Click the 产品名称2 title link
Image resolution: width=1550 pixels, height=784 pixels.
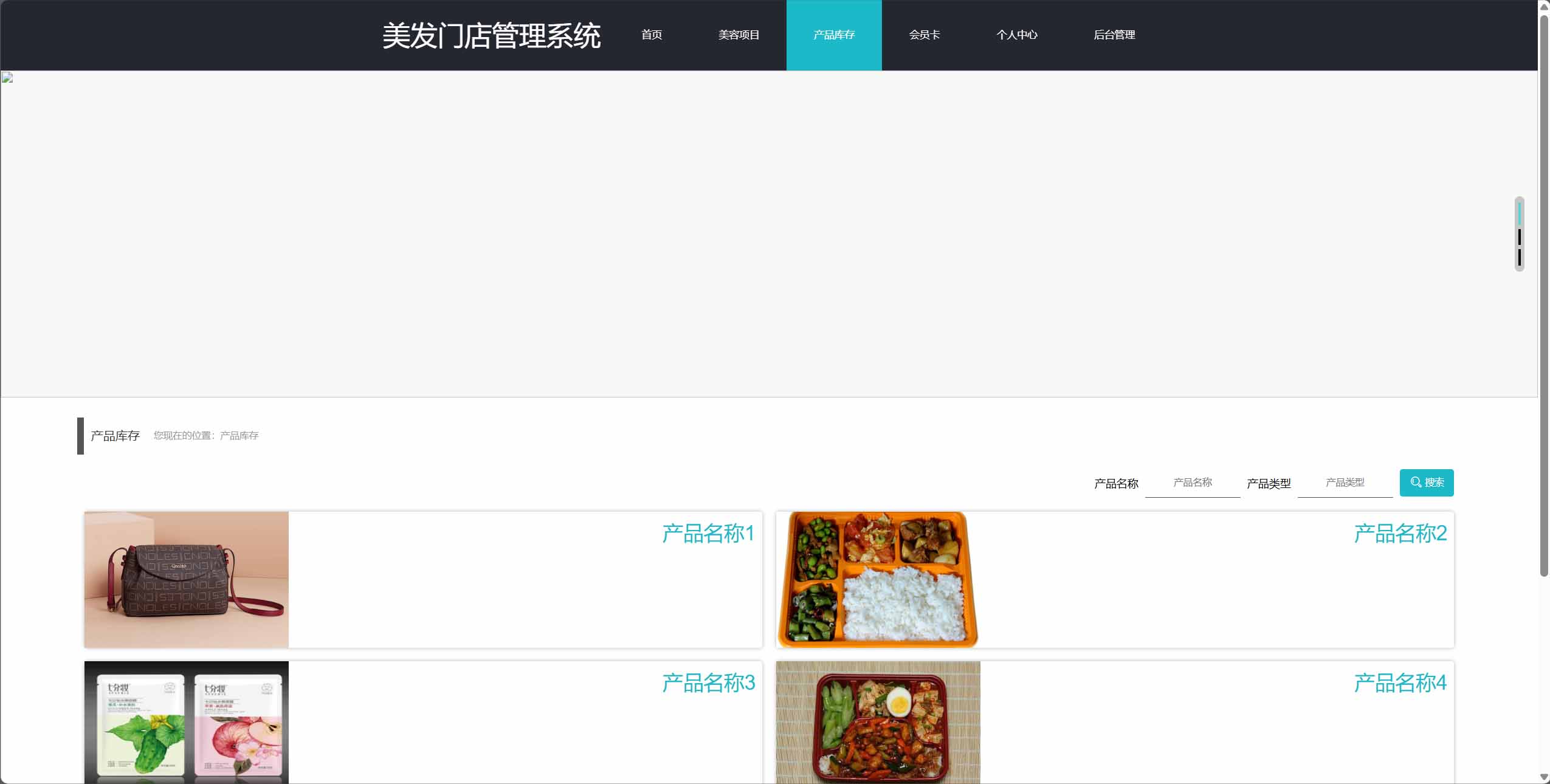click(x=1400, y=534)
